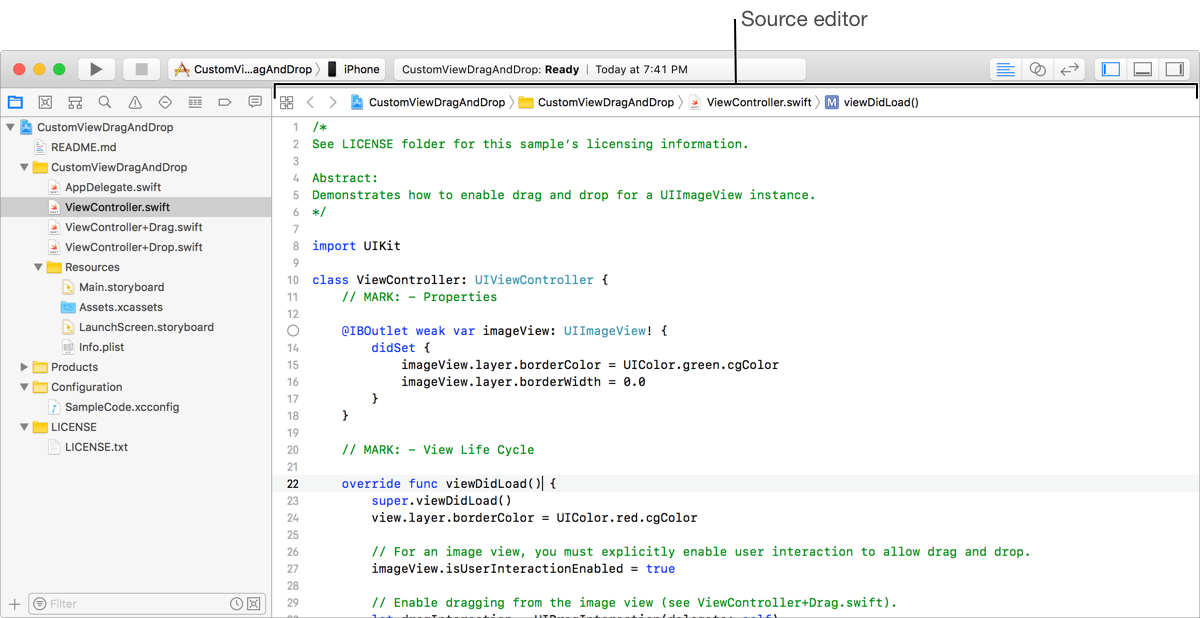1202x618 pixels.
Task: Collapse the Configuration group
Action: point(25,387)
